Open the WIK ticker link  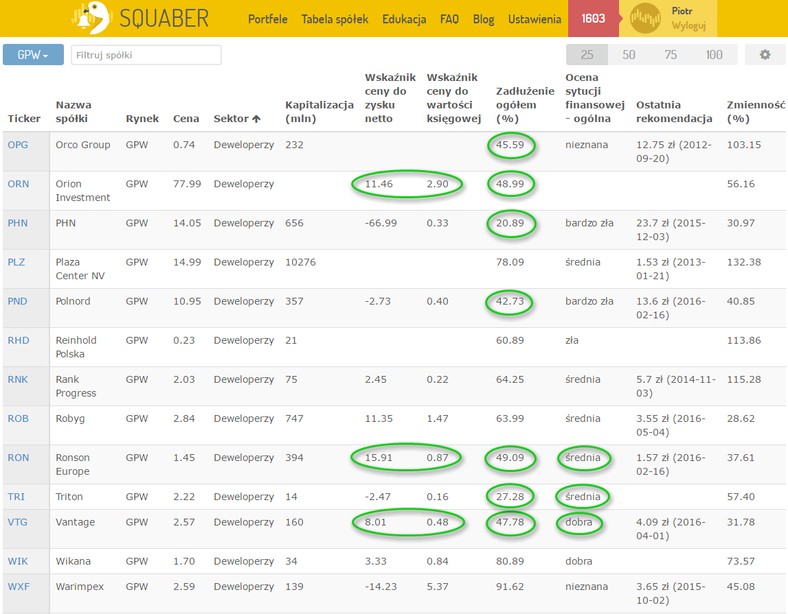click(18, 561)
